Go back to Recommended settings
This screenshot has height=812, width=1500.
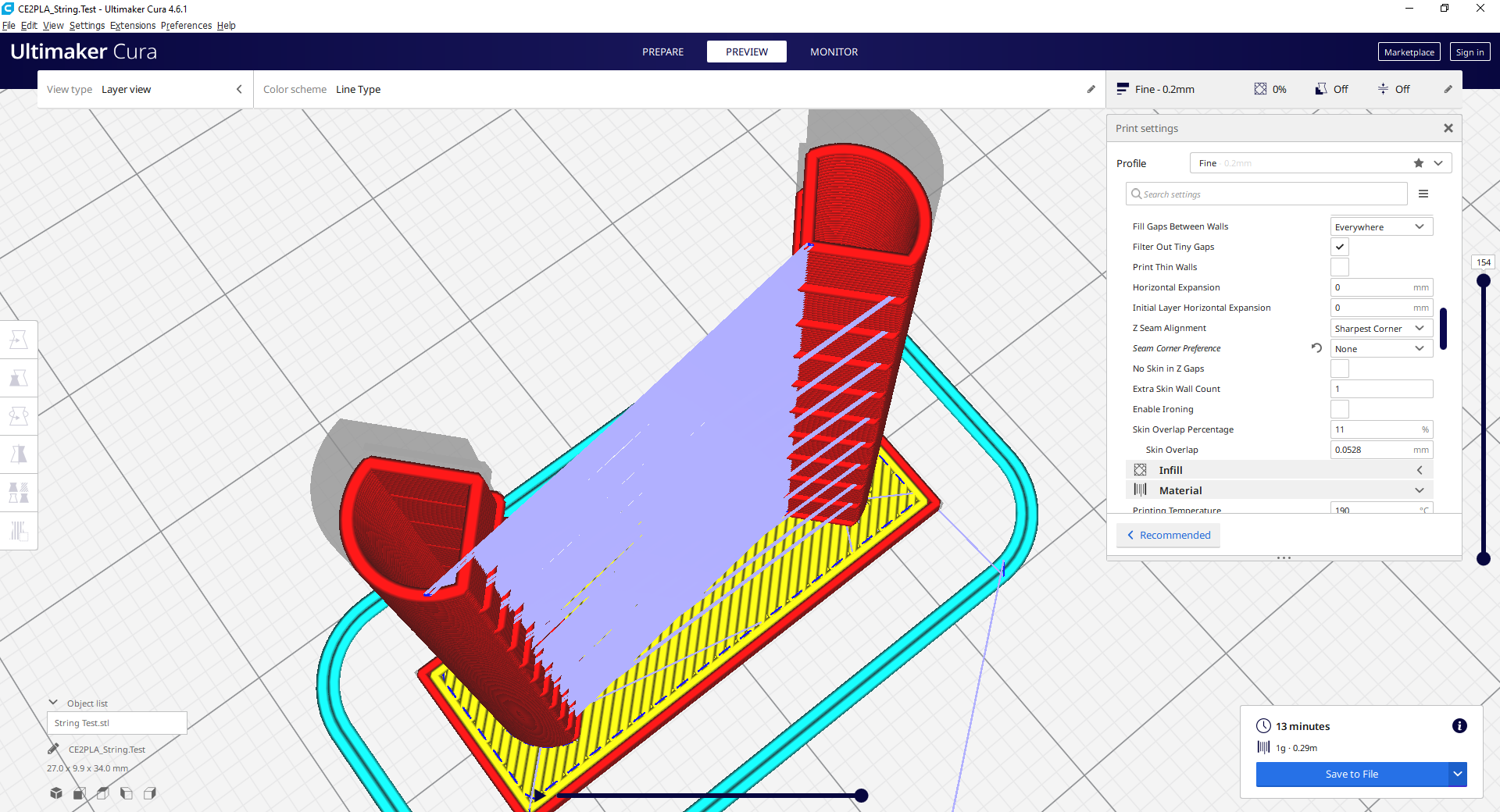click(1169, 535)
